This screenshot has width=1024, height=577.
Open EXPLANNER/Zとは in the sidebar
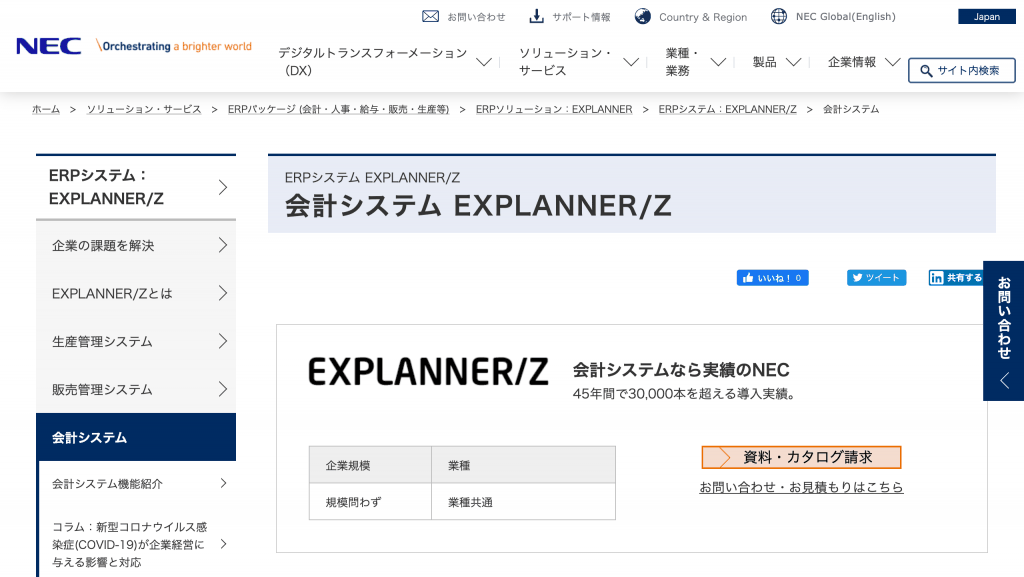(x=136, y=294)
